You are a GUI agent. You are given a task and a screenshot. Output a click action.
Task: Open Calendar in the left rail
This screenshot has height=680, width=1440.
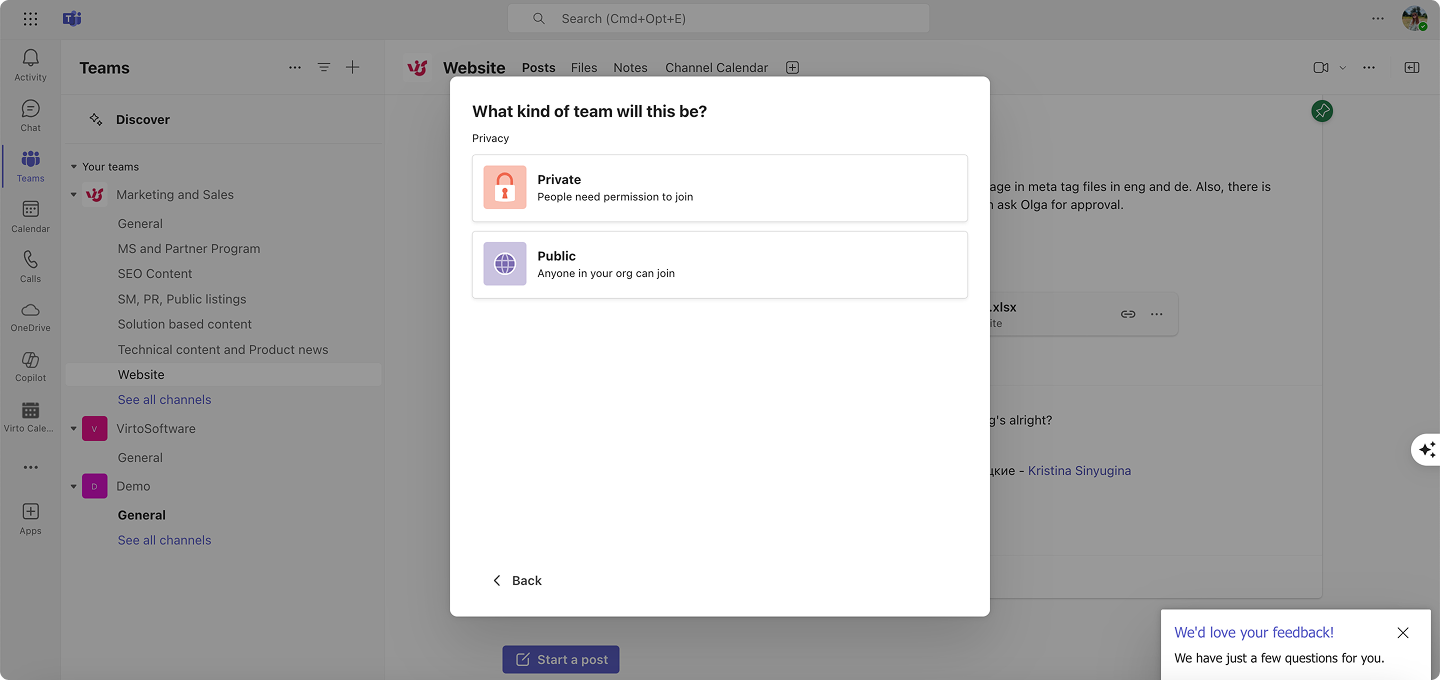tap(30, 216)
